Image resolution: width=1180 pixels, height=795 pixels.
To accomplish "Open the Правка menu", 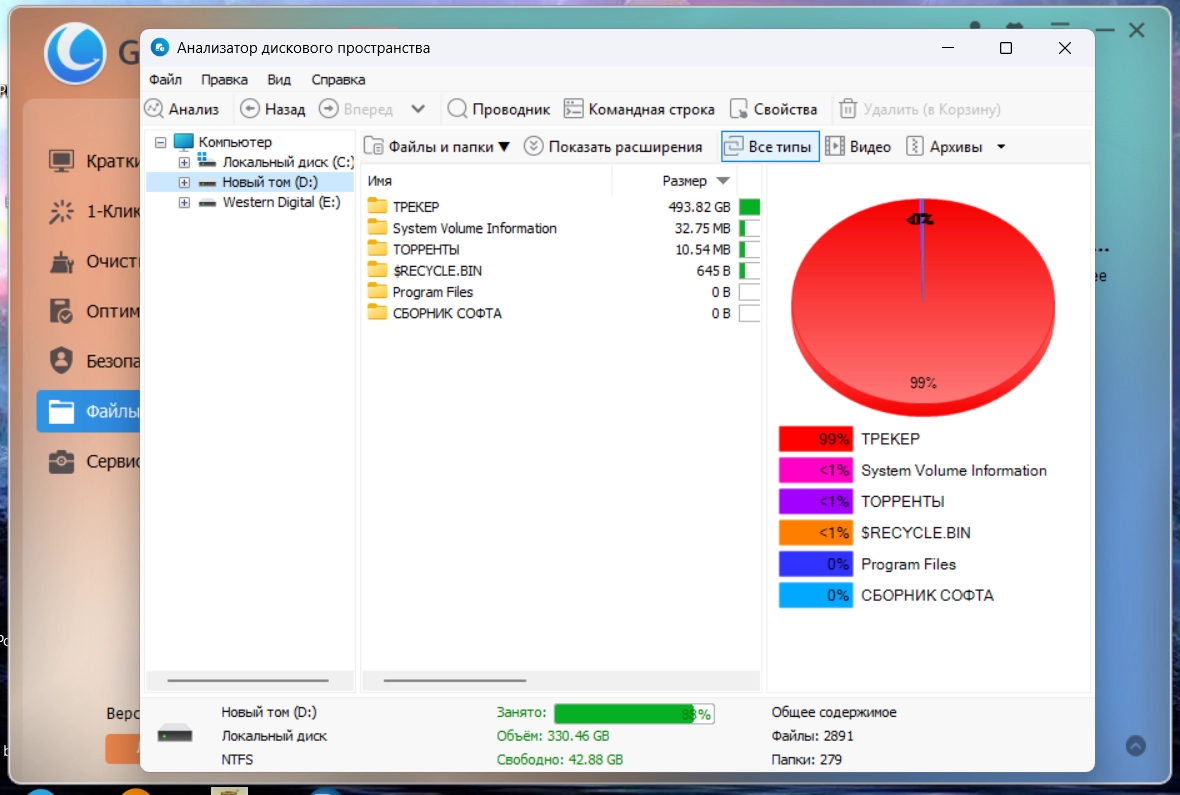I will click(x=224, y=80).
